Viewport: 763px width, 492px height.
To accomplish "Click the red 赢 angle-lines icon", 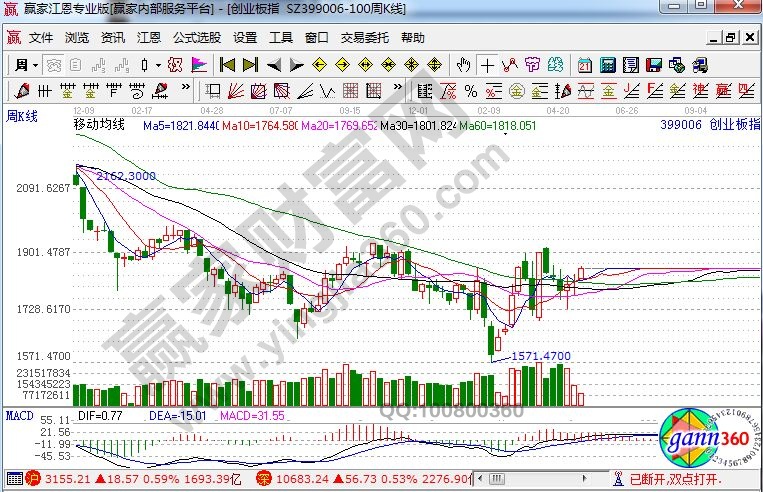I will tap(723, 91).
